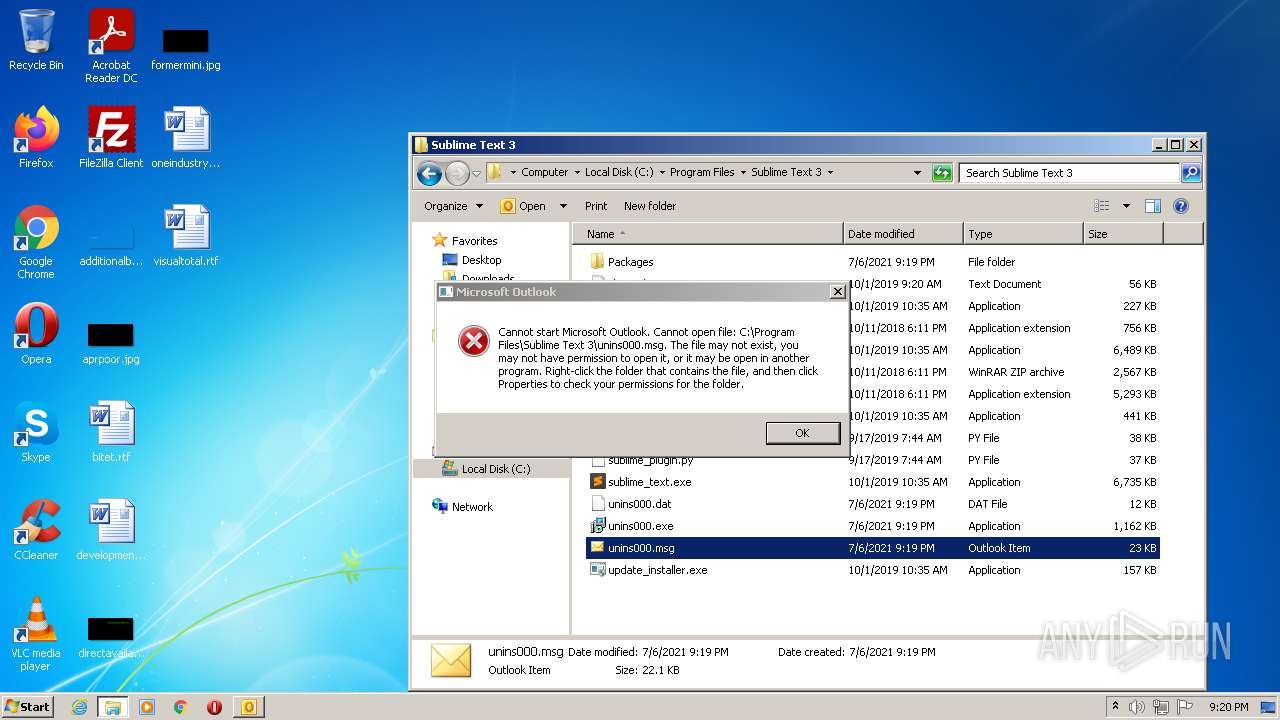This screenshot has width=1280, height=720.
Task: Click the Outlook taskbar icon
Action: (x=248, y=707)
